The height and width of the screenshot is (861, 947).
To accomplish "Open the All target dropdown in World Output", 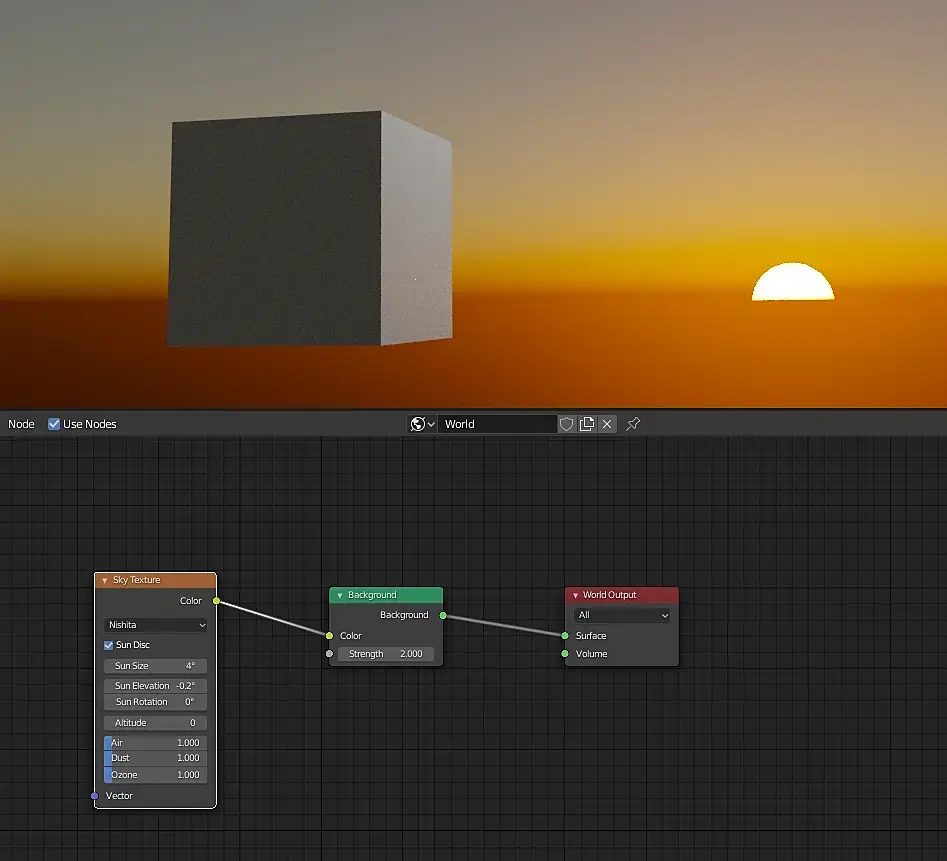I will 622,615.
